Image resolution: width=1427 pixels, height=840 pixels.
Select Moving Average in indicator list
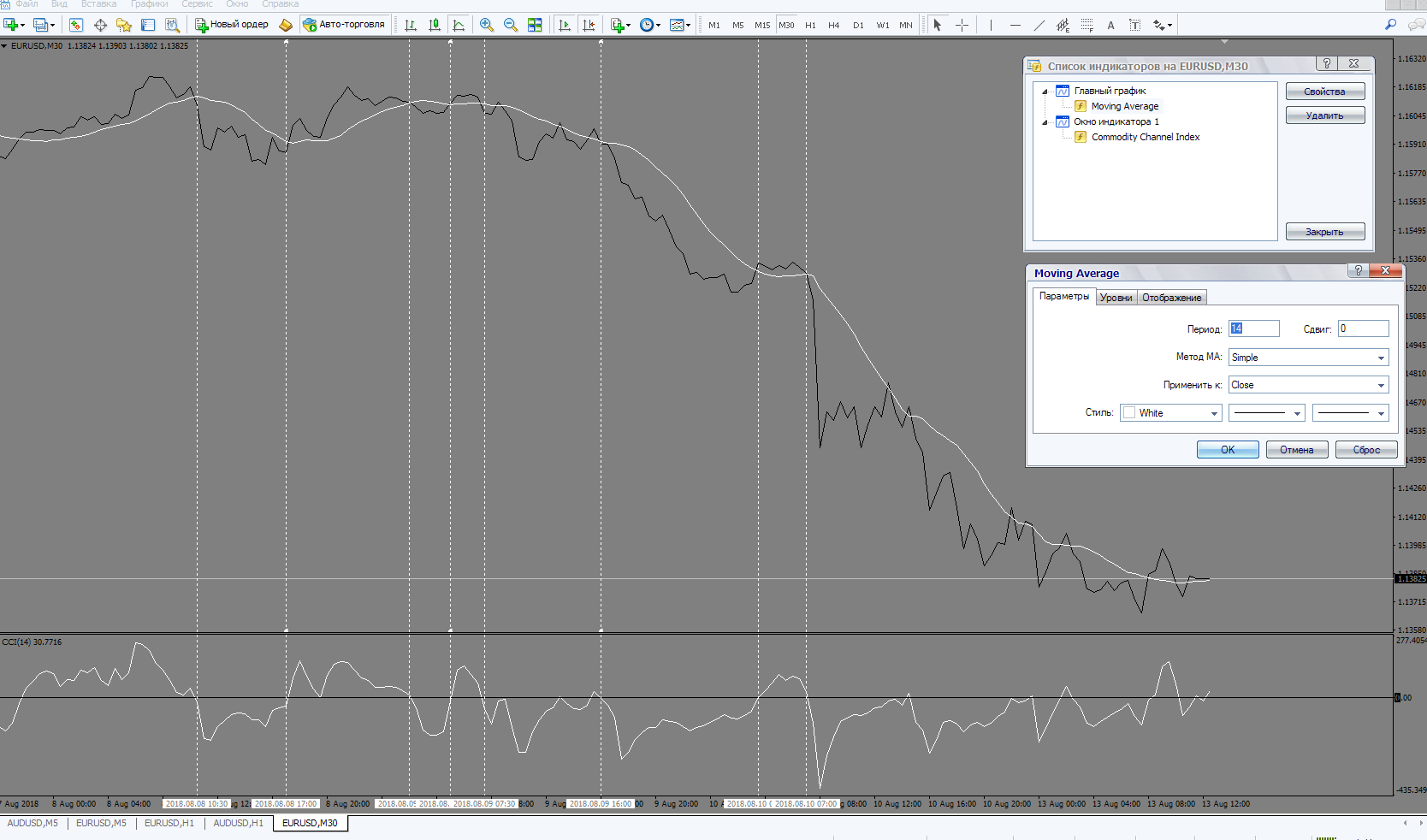pos(1125,106)
